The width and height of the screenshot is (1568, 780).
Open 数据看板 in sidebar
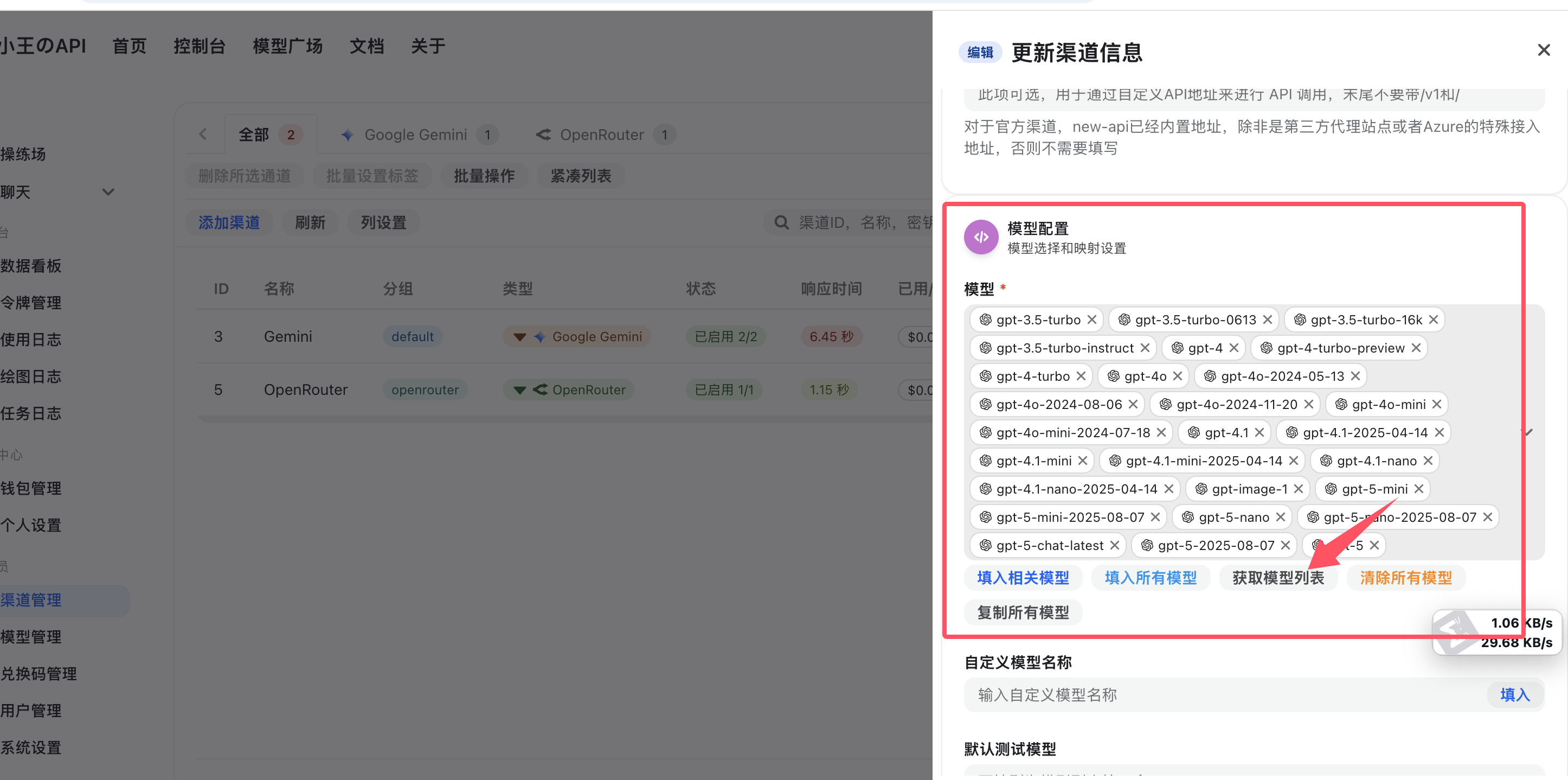[31, 266]
